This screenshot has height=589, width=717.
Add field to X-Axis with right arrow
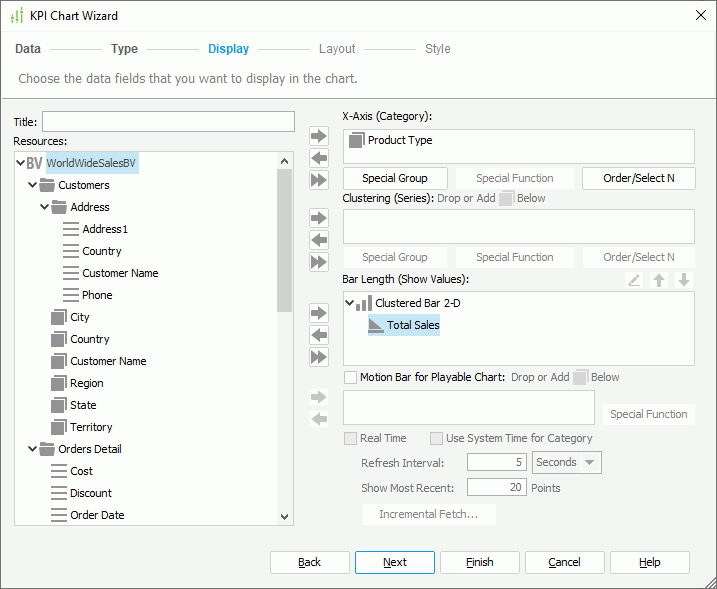pos(319,136)
